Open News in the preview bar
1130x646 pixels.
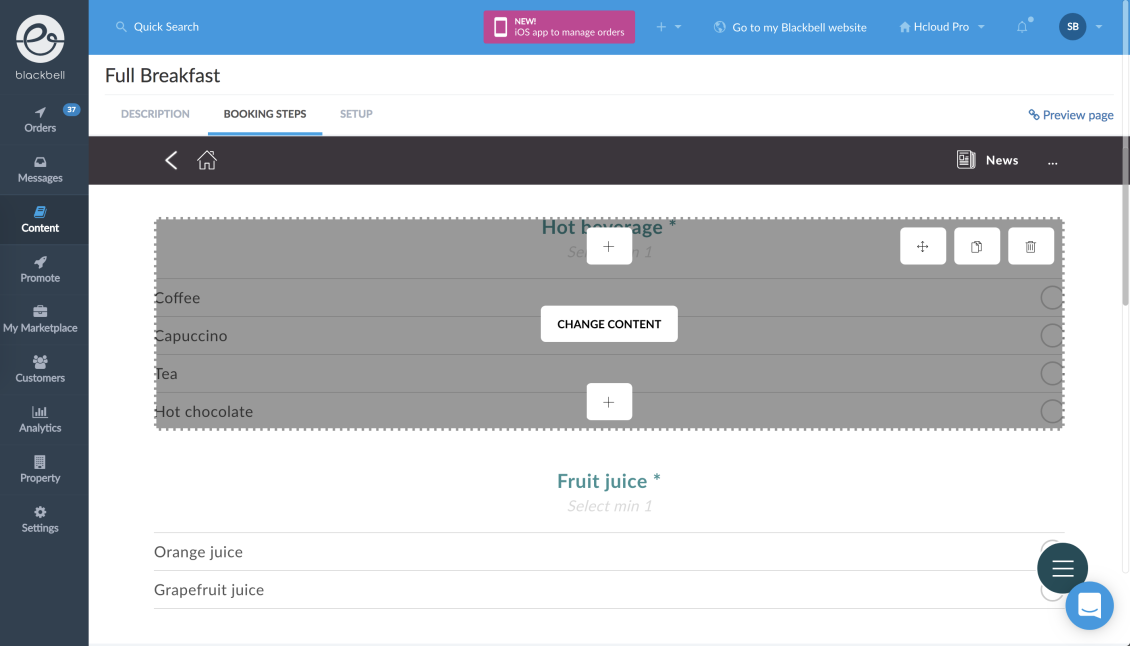[x=987, y=160]
